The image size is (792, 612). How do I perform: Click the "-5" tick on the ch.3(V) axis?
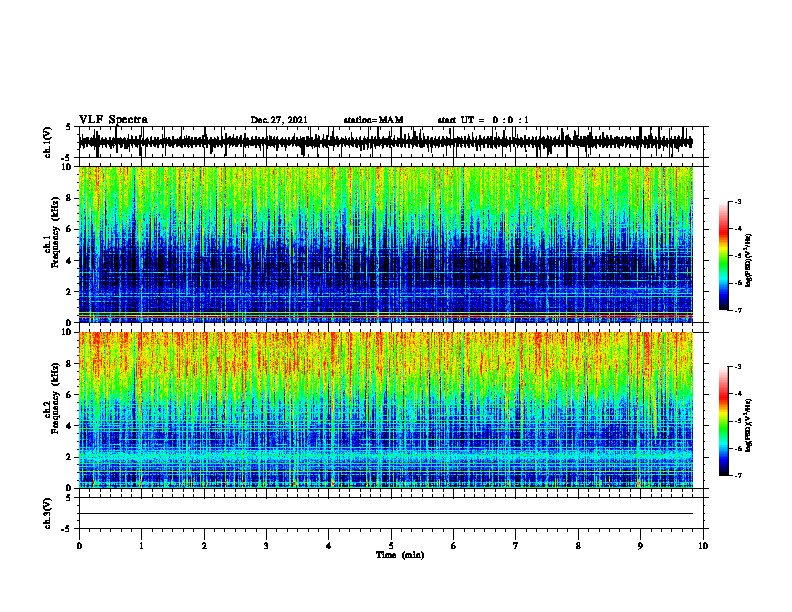tap(67, 529)
